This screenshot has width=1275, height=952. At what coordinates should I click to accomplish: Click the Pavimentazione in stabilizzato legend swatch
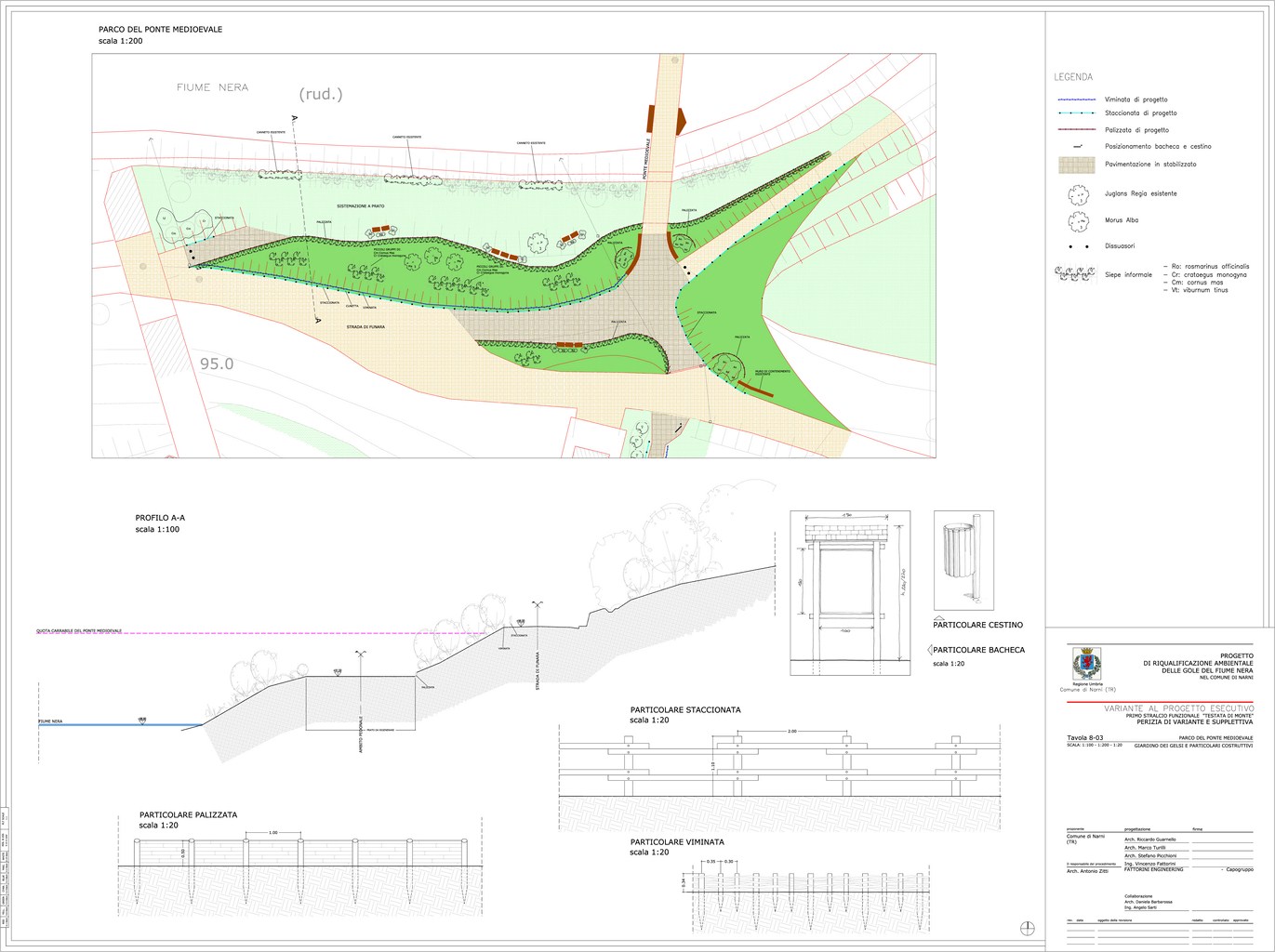coord(1076,165)
